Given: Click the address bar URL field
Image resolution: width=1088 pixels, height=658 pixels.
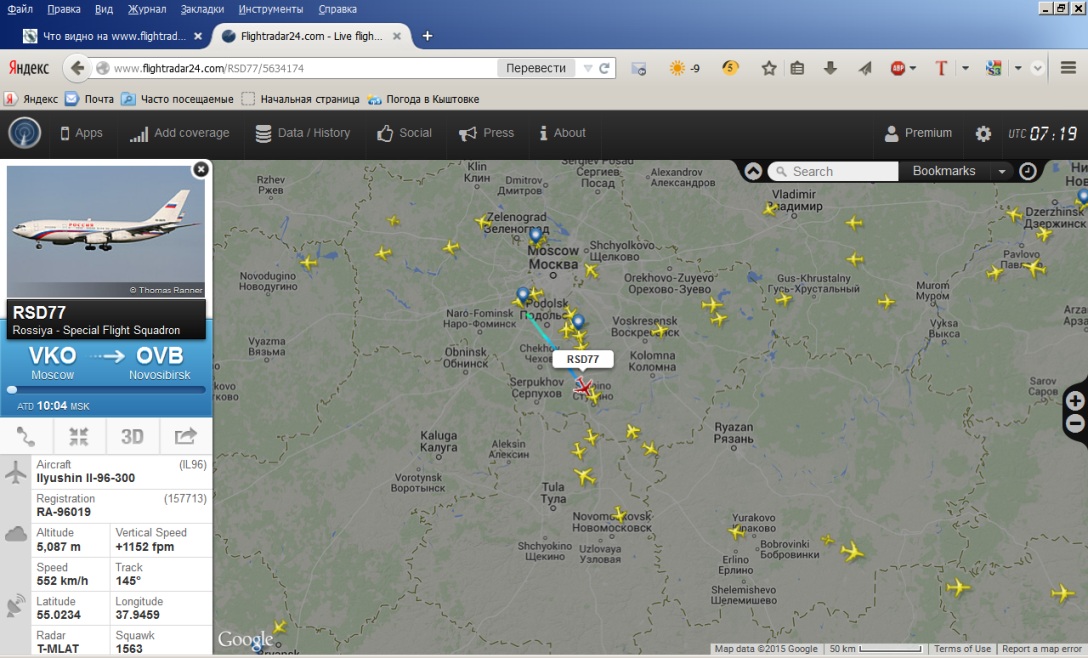Looking at the screenshot, I should [304, 68].
